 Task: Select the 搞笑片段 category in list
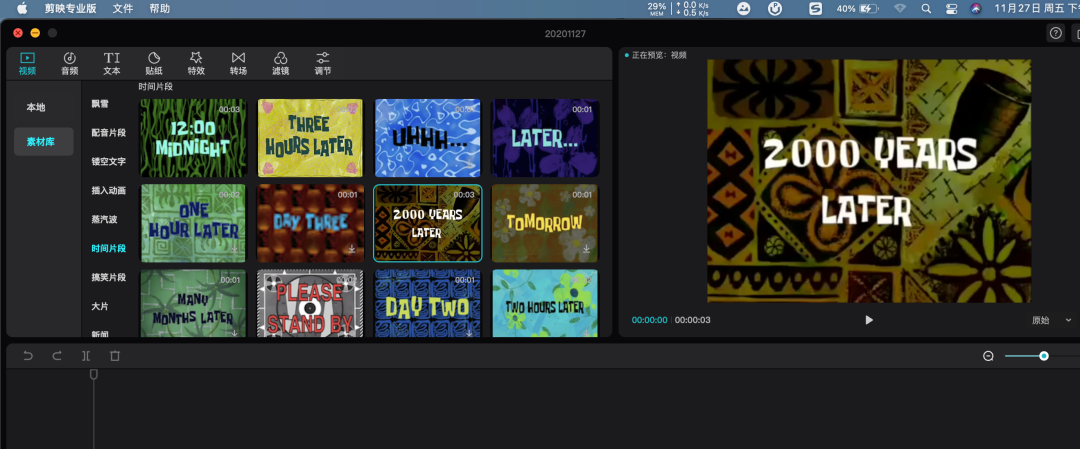[109, 276]
